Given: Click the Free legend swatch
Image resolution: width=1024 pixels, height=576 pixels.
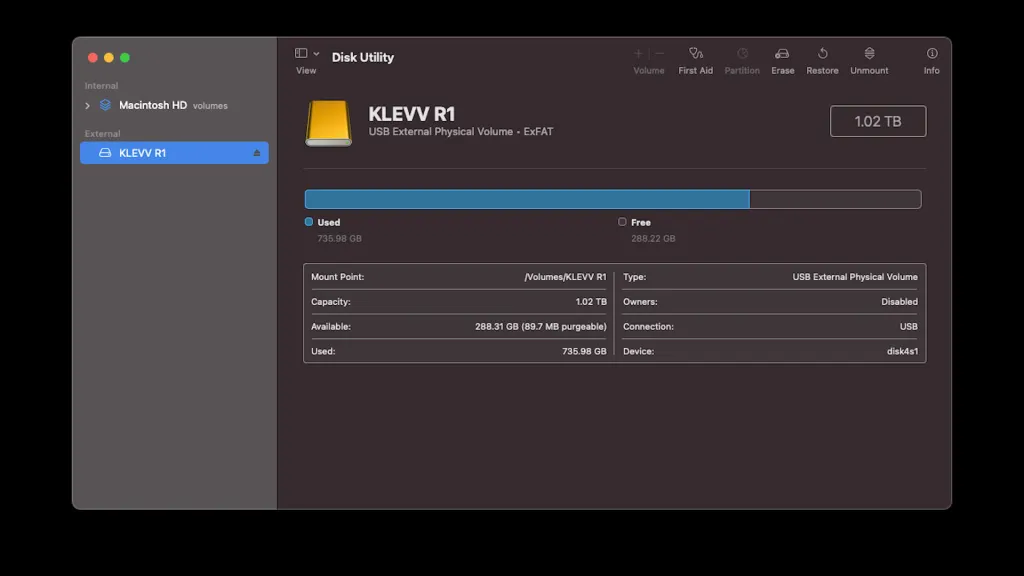Looking at the screenshot, I should pyautogui.click(x=622, y=222).
